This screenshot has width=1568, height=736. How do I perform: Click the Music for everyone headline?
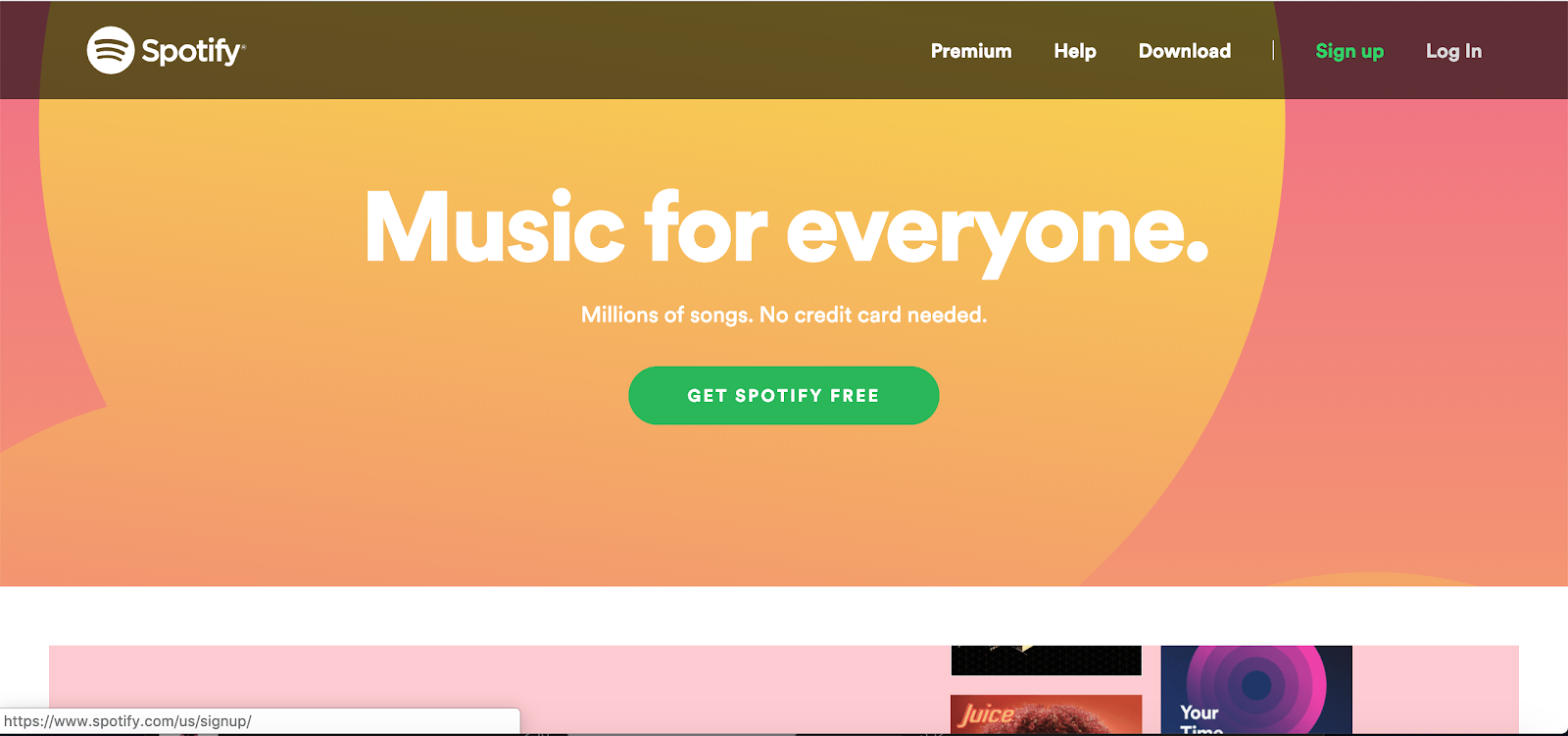pos(786,229)
